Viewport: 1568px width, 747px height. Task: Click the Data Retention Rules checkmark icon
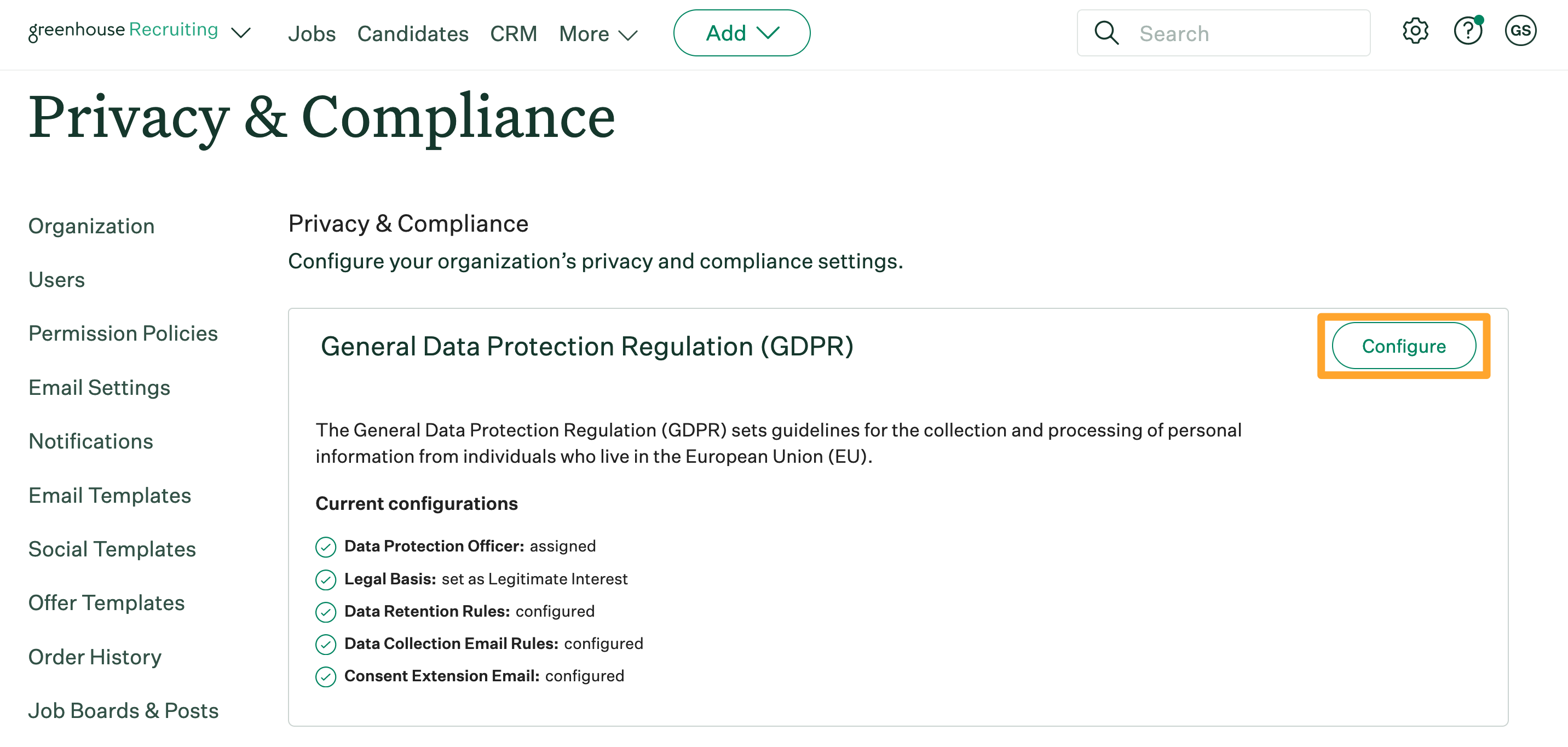326,612
